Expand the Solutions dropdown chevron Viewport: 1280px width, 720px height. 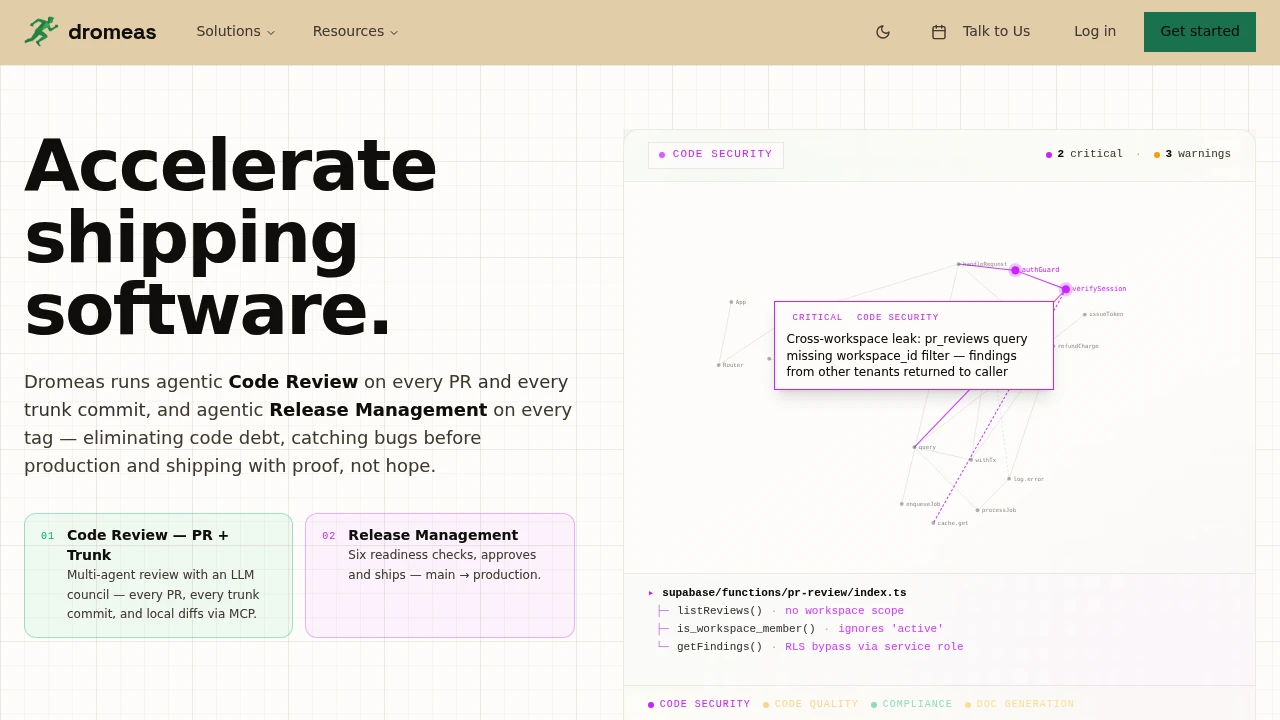coord(271,32)
